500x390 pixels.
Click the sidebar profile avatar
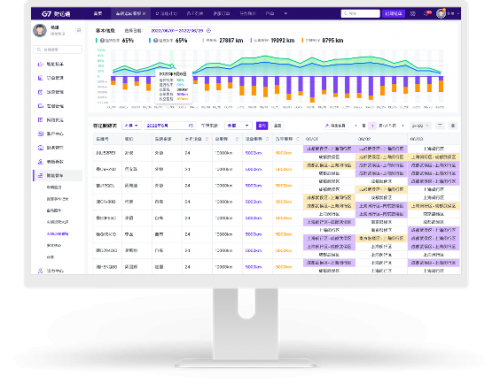point(40,31)
